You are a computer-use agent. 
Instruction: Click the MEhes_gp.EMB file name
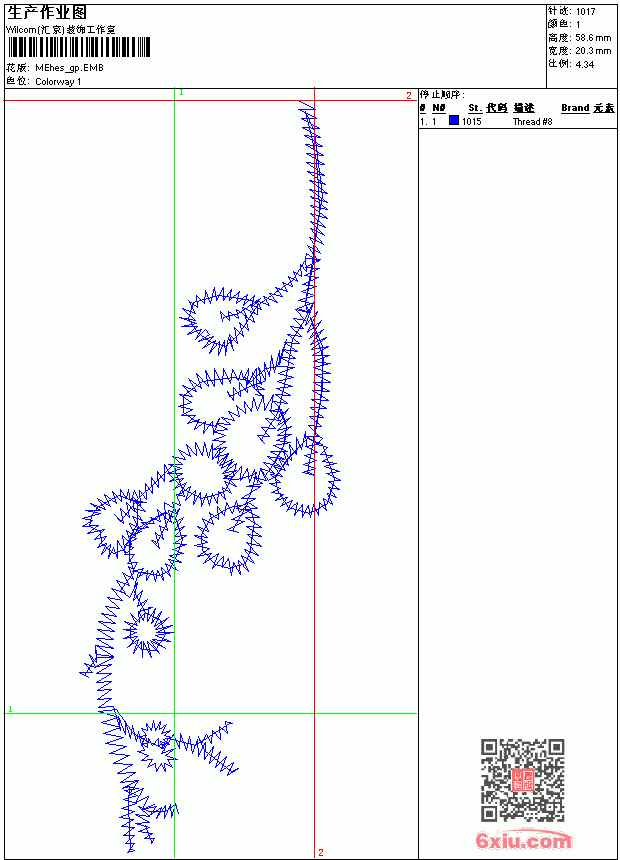click(69, 68)
